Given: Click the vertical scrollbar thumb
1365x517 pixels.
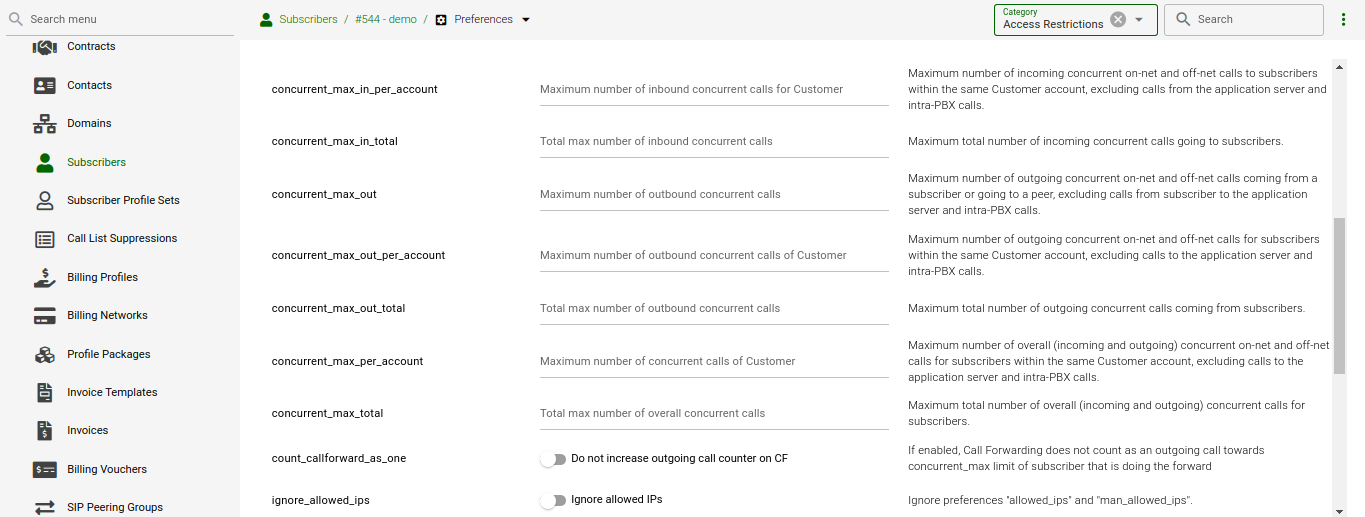Looking at the screenshot, I should coord(1340,296).
